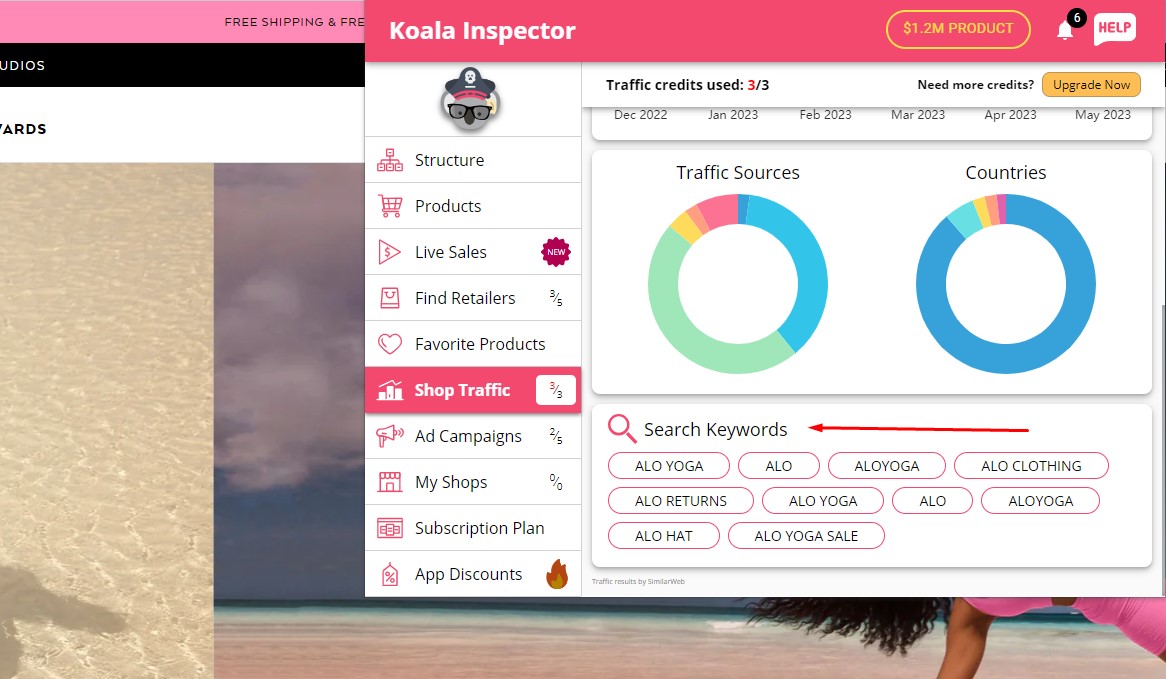Click the Traffic Sources chart heading

click(738, 173)
